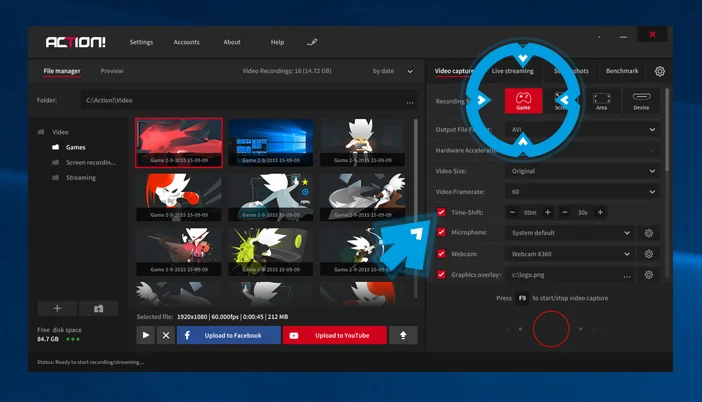Image resolution: width=702 pixels, height=402 pixels.
Task: Open capture settings gear beside Benchmark tab
Action: (x=659, y=71)
